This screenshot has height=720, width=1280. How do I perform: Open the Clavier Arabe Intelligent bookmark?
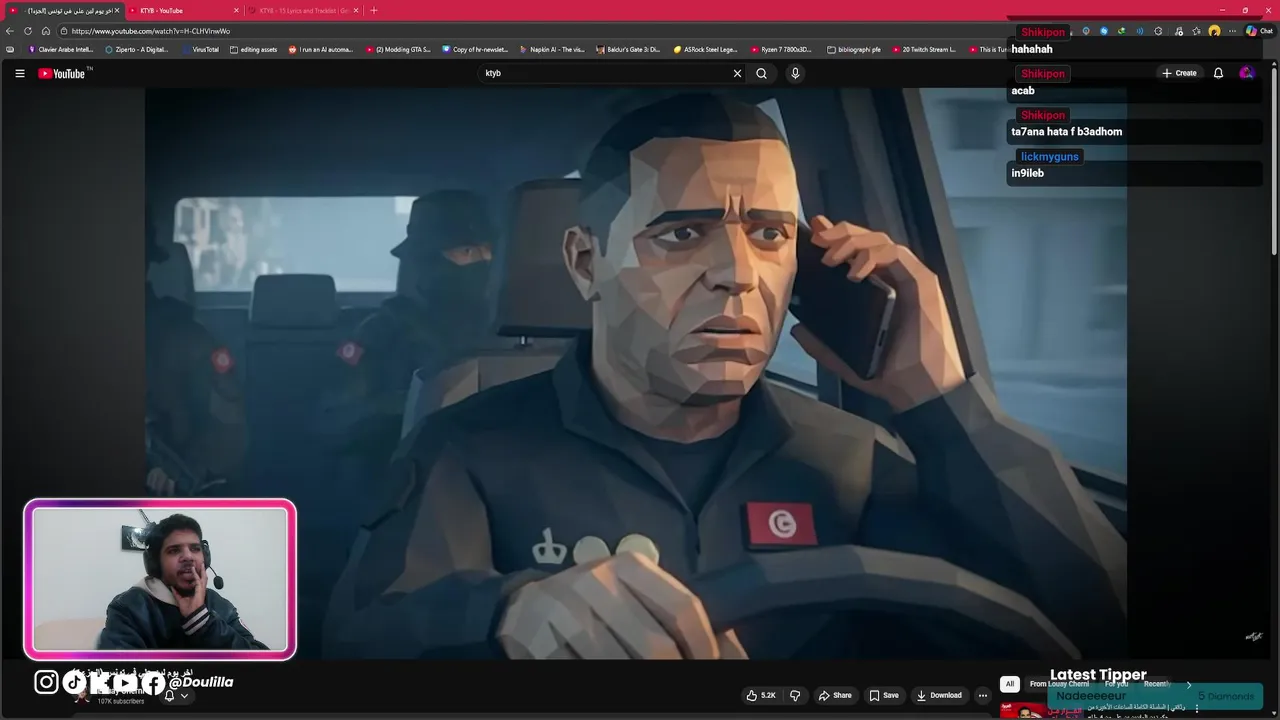[x=61, y=49]
